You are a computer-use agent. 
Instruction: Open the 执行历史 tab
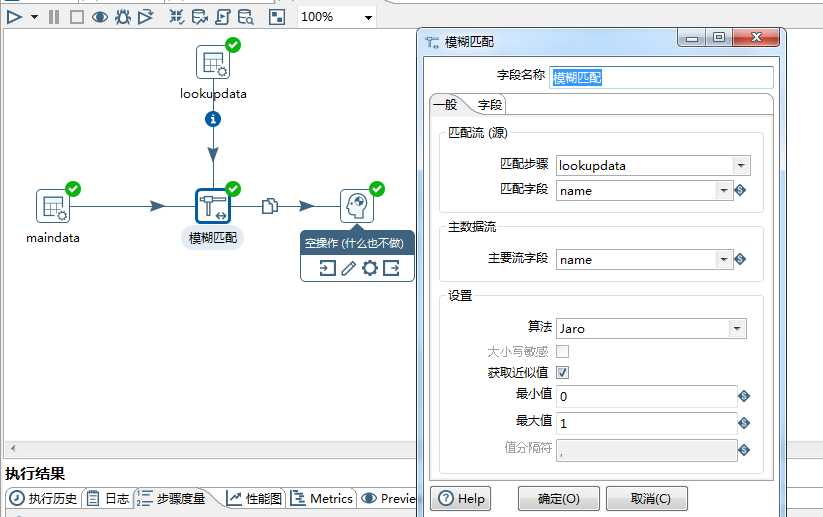44,498
